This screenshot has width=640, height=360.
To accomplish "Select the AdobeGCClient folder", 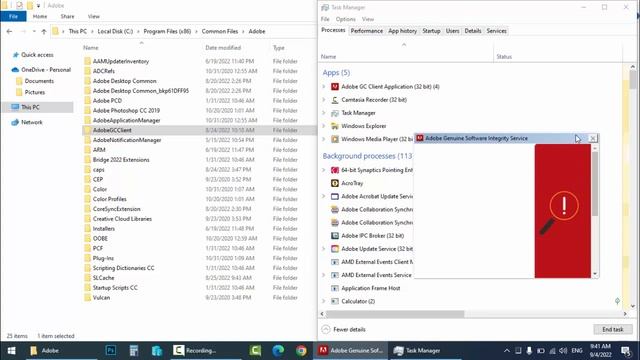I will click(x=112, y=130).
